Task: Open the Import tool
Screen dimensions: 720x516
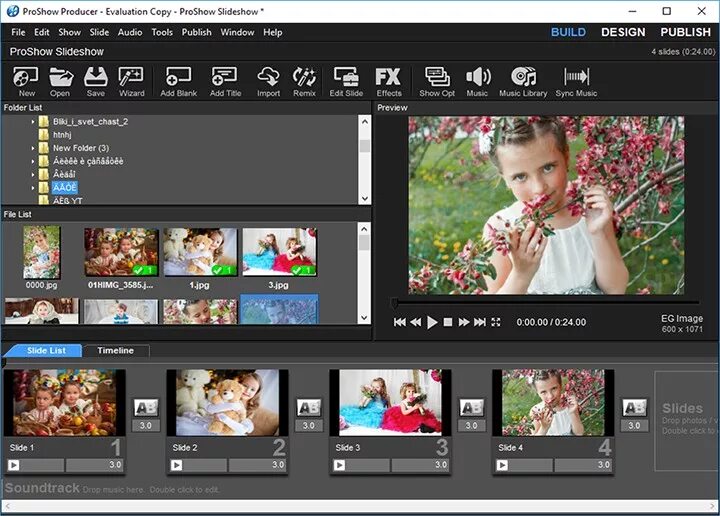Action: point(268,81)
